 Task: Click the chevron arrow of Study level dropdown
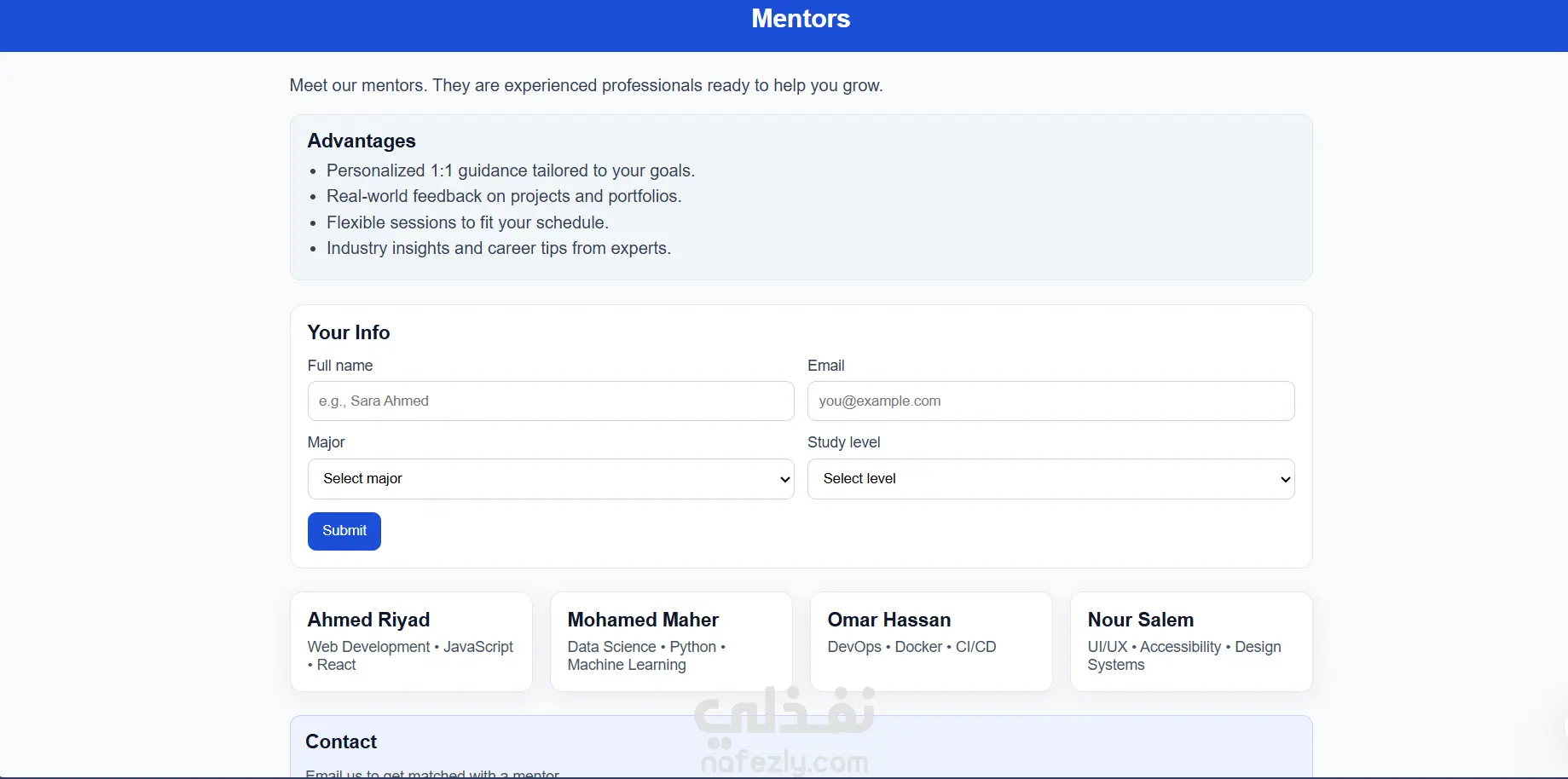click(x=1285, y=479)
